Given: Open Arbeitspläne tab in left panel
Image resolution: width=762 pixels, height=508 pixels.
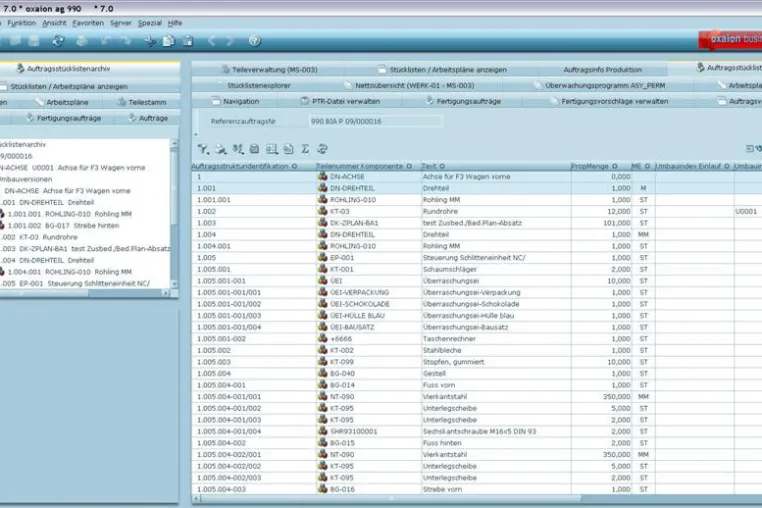Looking at the screenshot, I should click(61, 102).
